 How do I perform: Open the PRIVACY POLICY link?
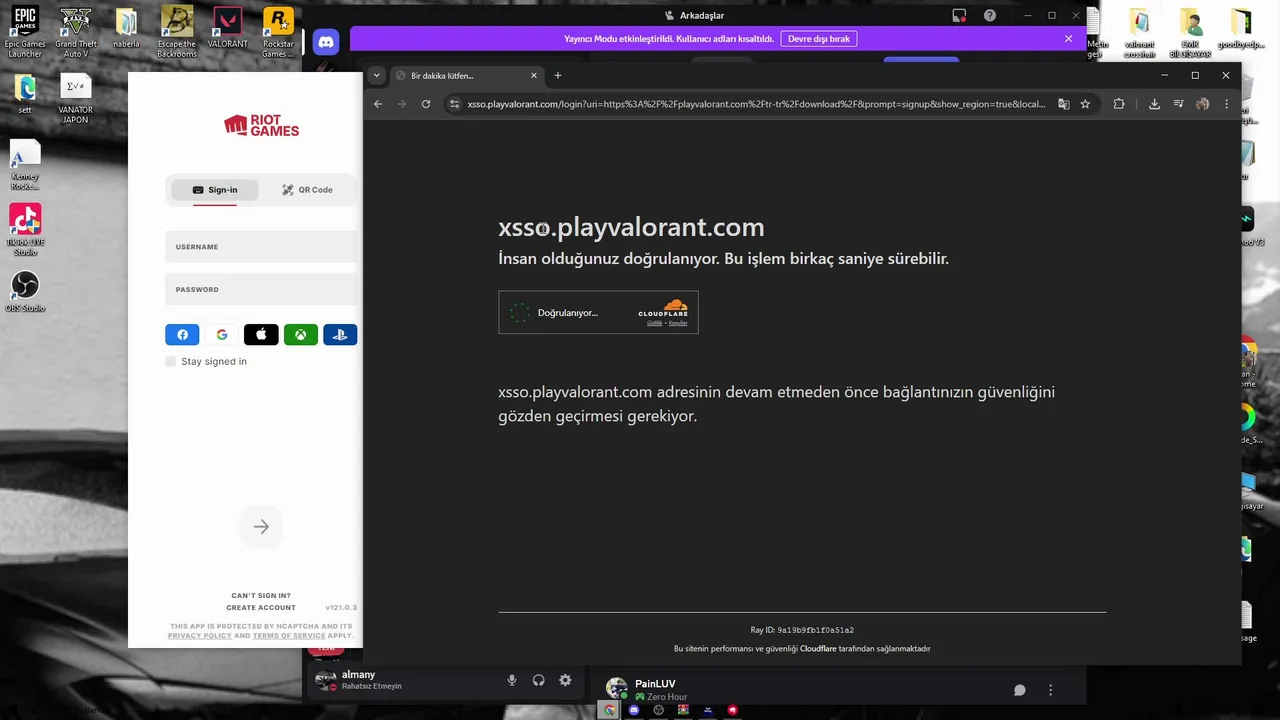point(200,636)
